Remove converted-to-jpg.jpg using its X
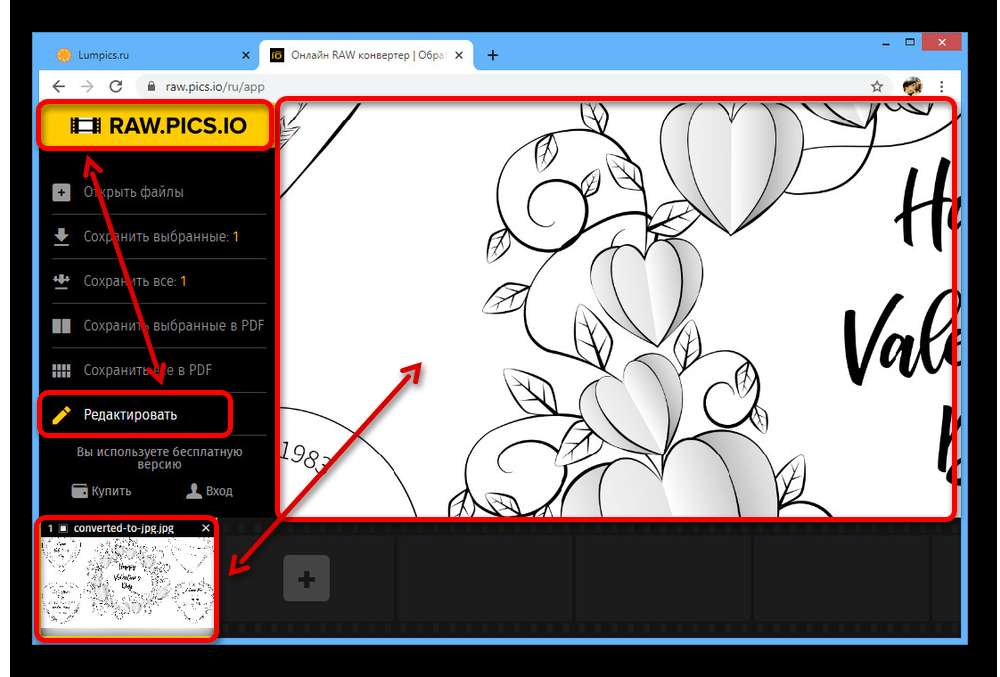This screenshot has height=677, width=1000. (x=205, y=528)
